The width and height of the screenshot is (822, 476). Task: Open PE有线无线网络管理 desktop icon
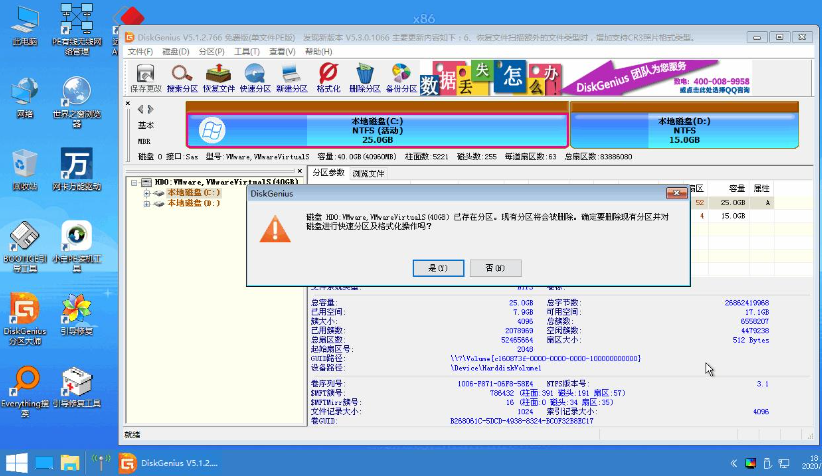(77, 29)
